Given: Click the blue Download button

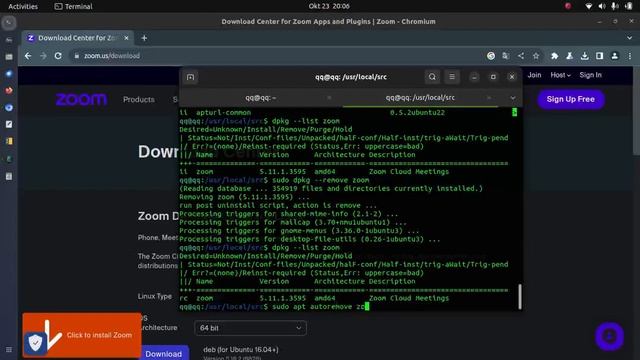Looking at the screenshot, I should click(x=164, y=353).
